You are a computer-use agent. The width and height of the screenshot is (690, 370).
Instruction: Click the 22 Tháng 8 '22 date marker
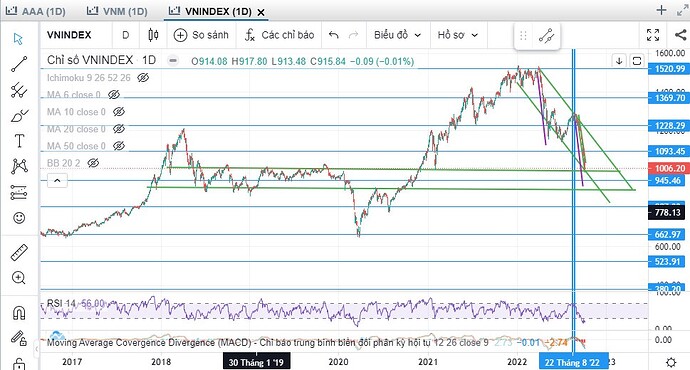[573, 362]
